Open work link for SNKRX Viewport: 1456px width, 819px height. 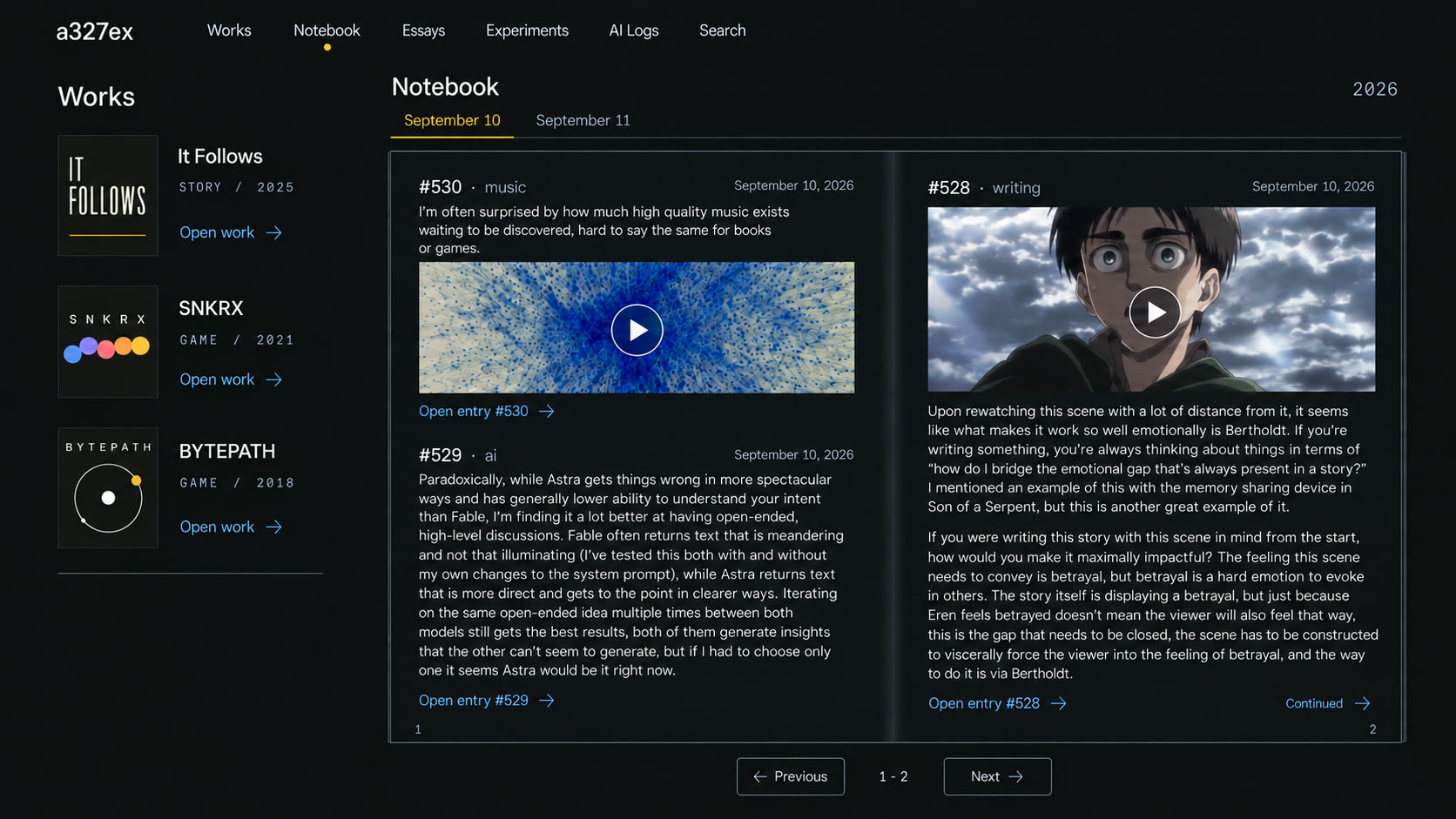click(x=231, y=379)
